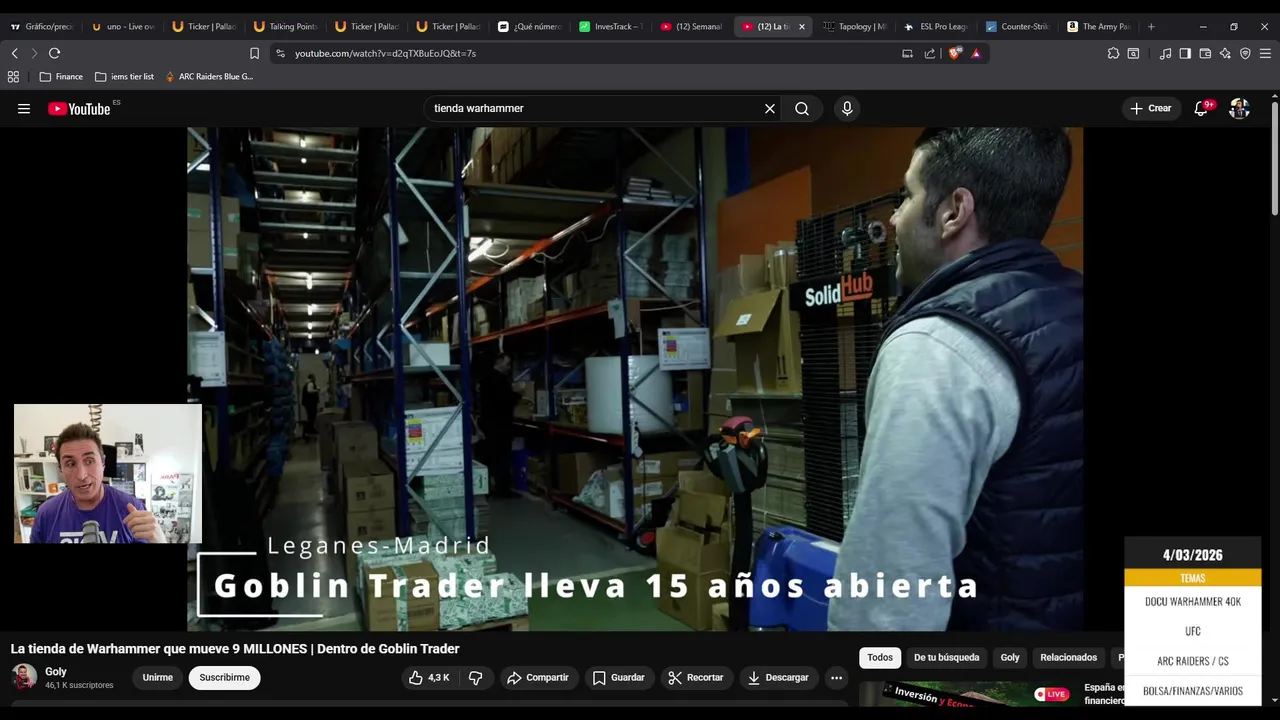Select the Relacionados filter chip
This screenshot has height=720, width=1280.
pos(1068,658)
